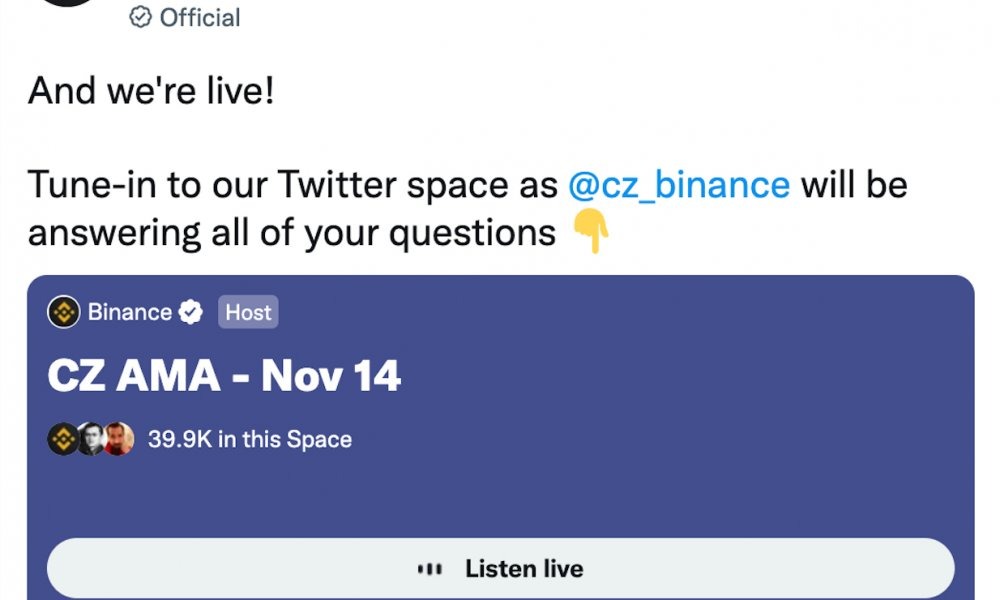1000x600 pixels.
Task: Click the Binance host name text
Action: [130, 312]
